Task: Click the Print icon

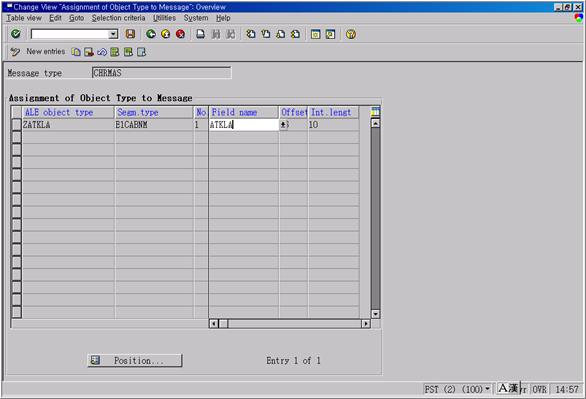Action: (201, 34)
